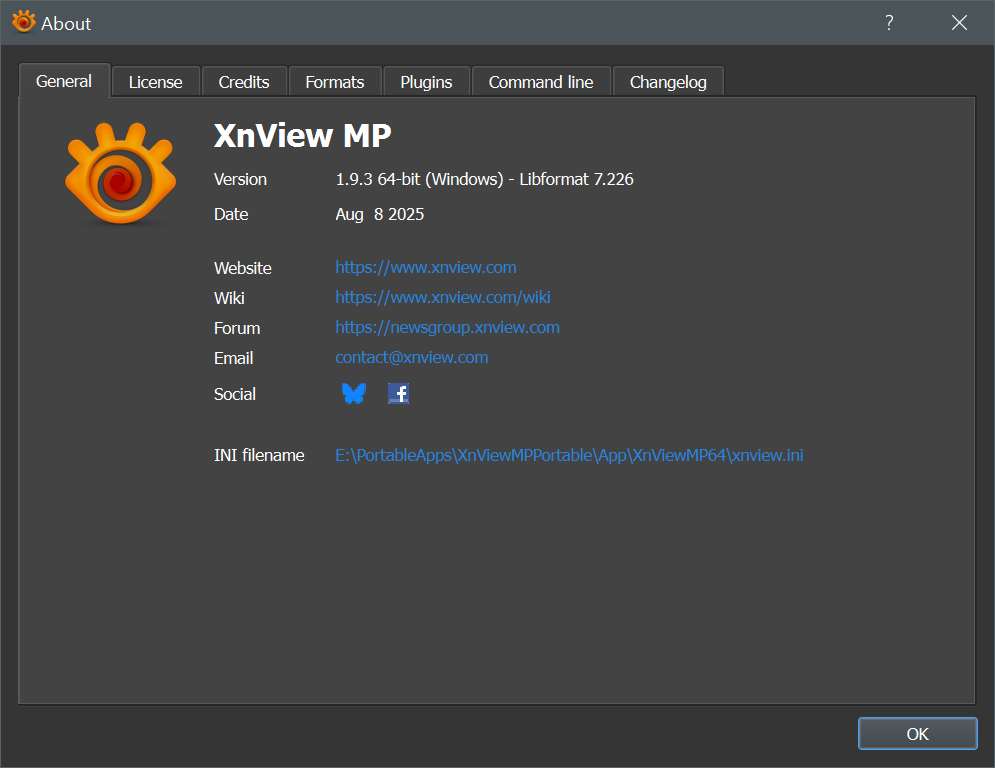Screen dimensions: 995x768
Task: Click the Version label
Action: (240, 179)
